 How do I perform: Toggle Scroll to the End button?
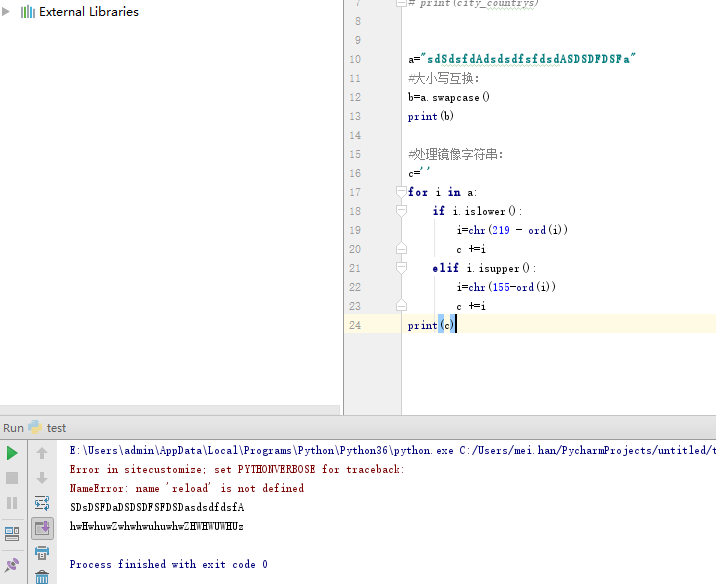42,528
